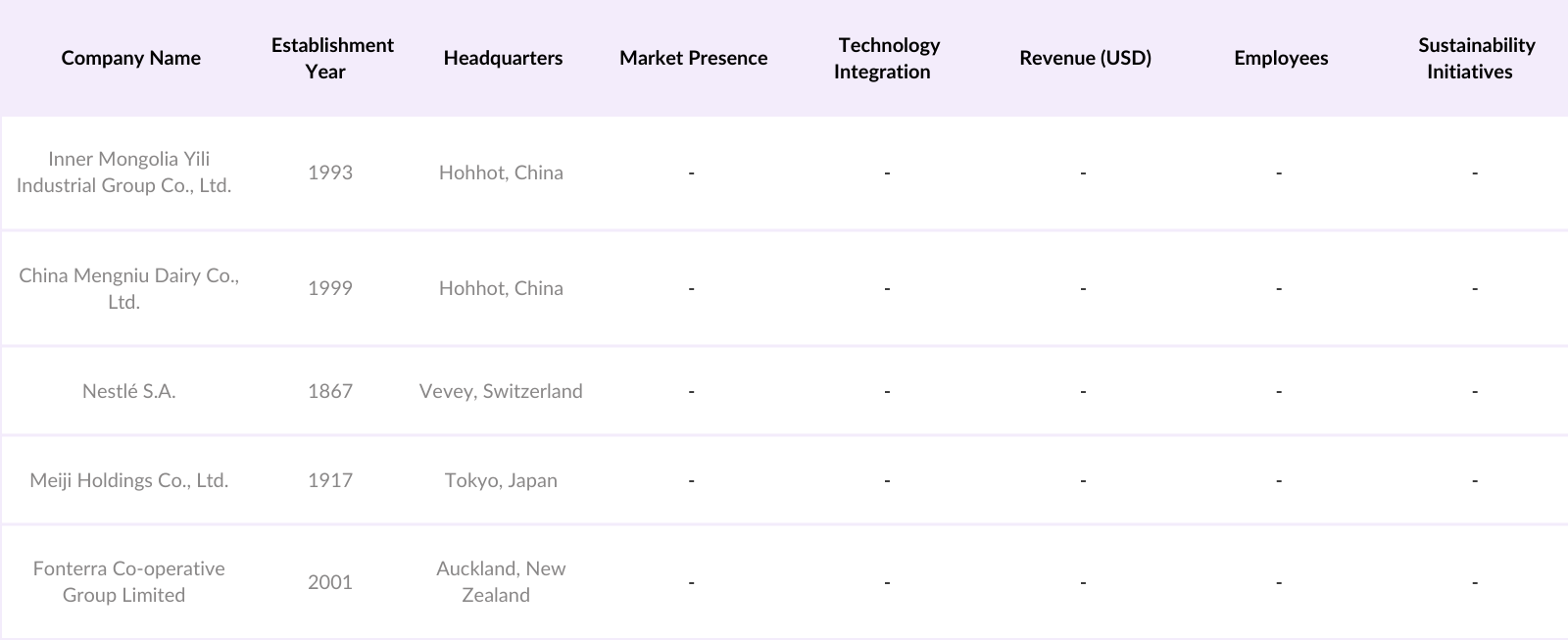Click the Sustainability Initiatives column header
The width and height of the screenshot is (1568, 640).
tap(1475, 58)
